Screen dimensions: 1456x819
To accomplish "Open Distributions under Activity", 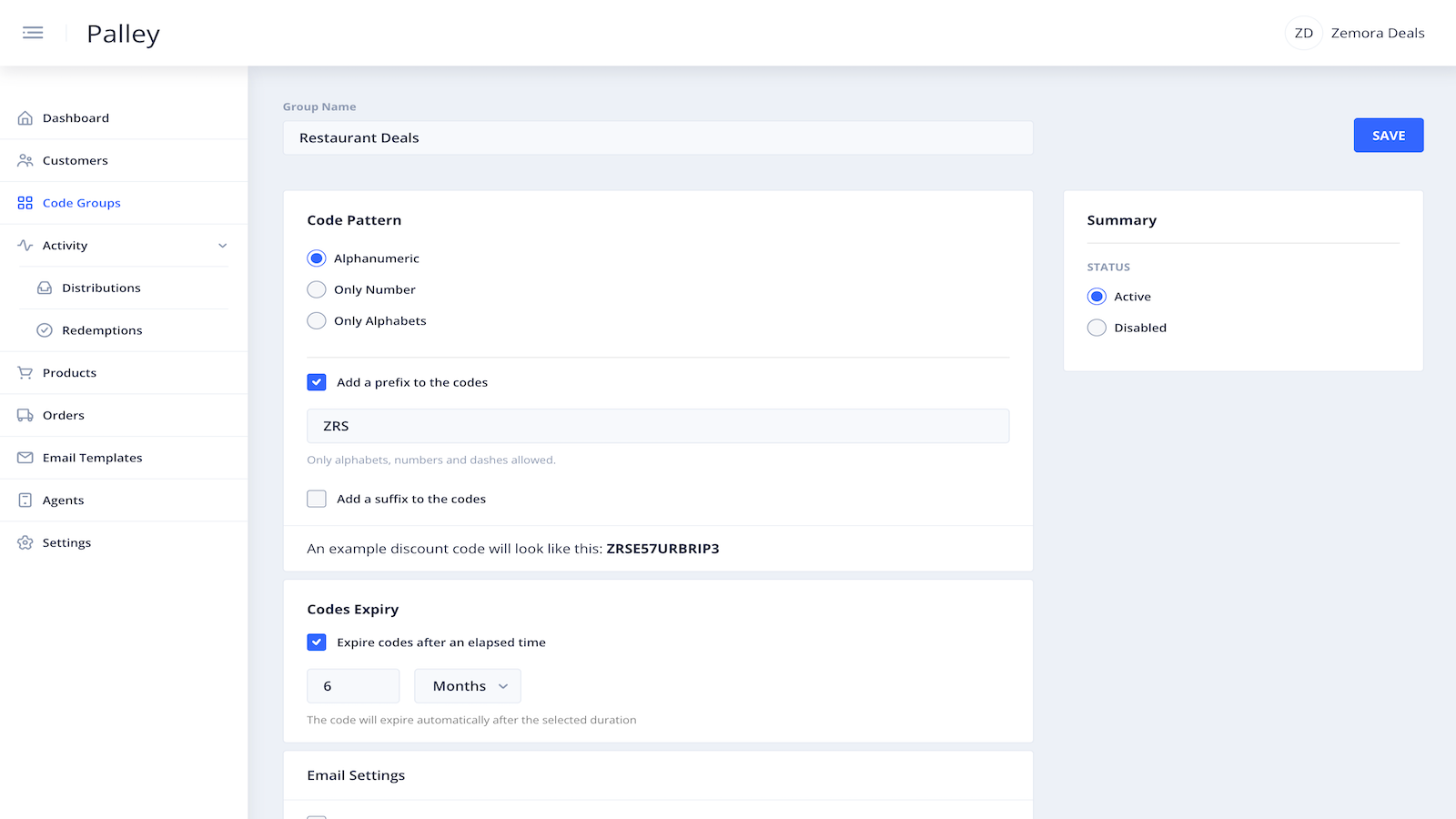I will [101, 288].
